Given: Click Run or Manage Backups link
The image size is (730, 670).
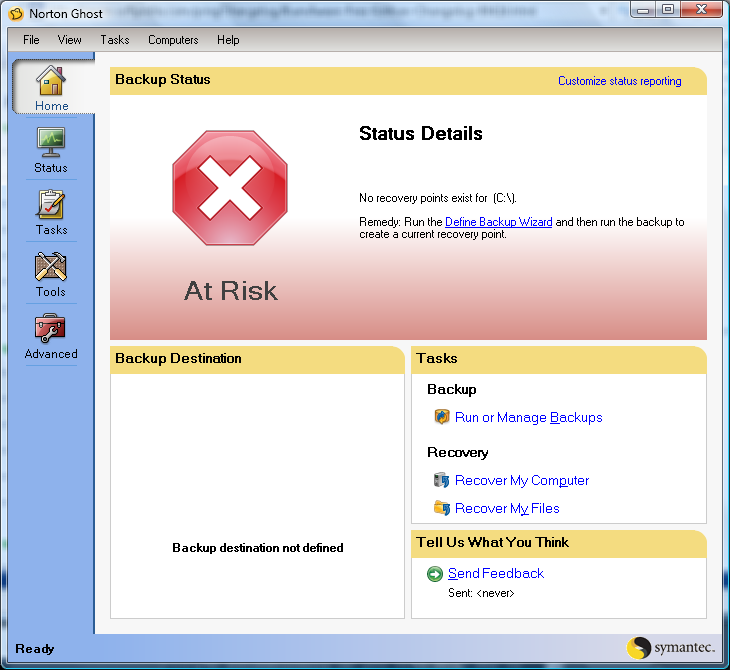Looking at the screenshot, I should click(528, 417).
